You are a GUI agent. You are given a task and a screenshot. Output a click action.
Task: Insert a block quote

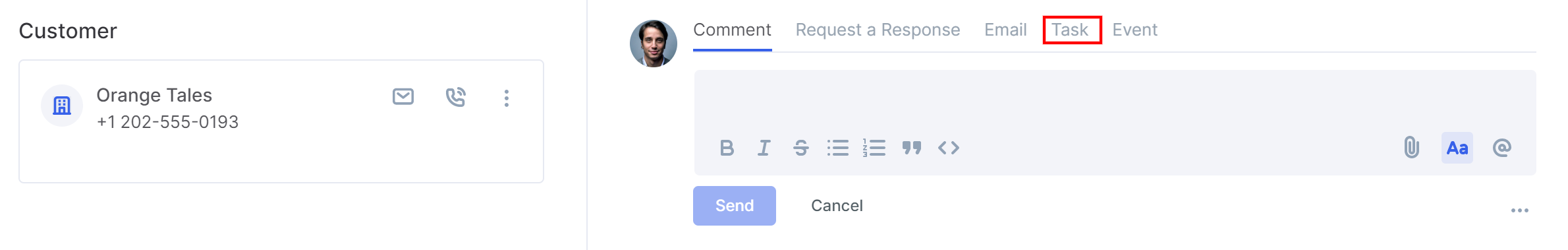[x=911, y=148]
